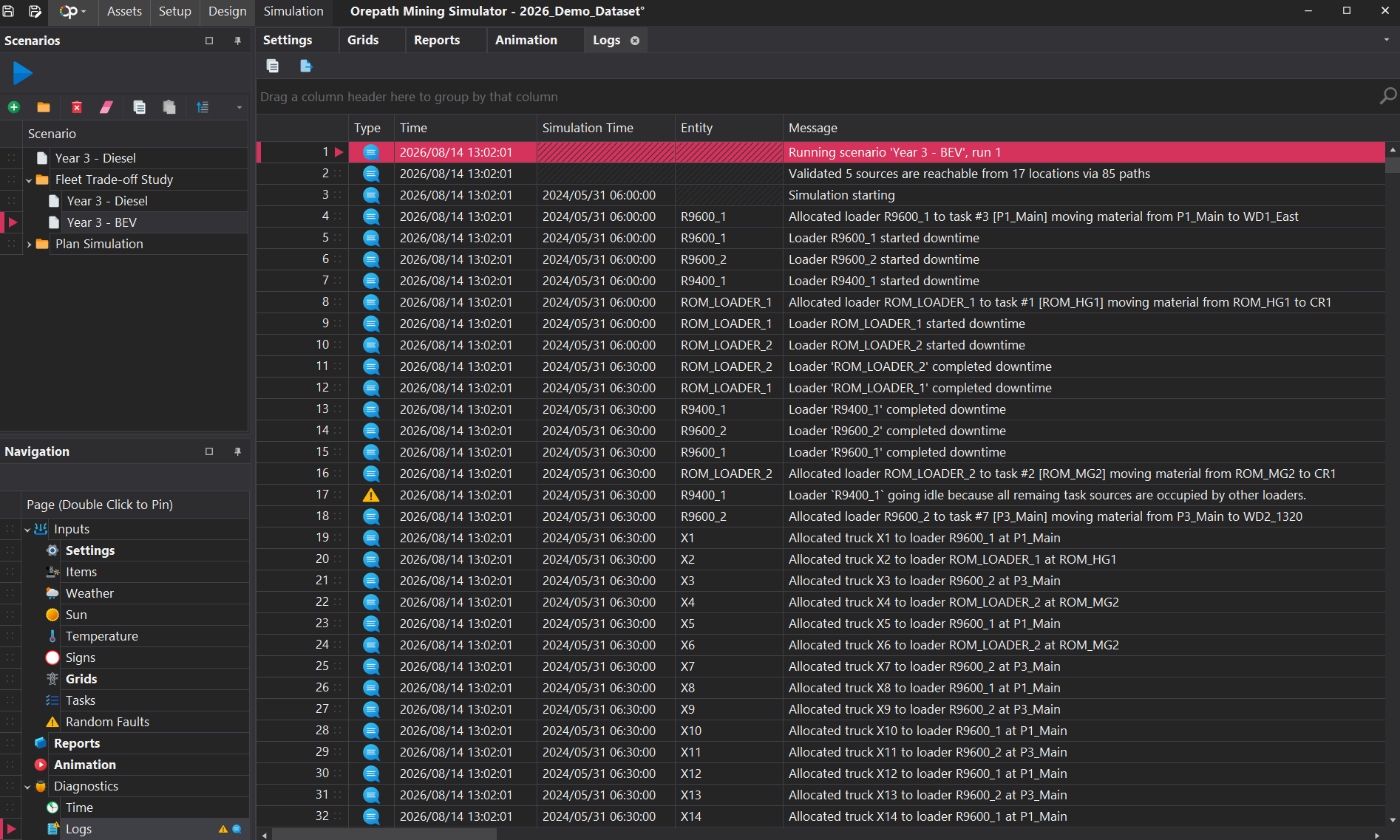Open the Scenarios toolbar overflow dropdown arrow
The height and width of the screenshot is (840, 1400).
pyautogui.click(x=239, y=108)
